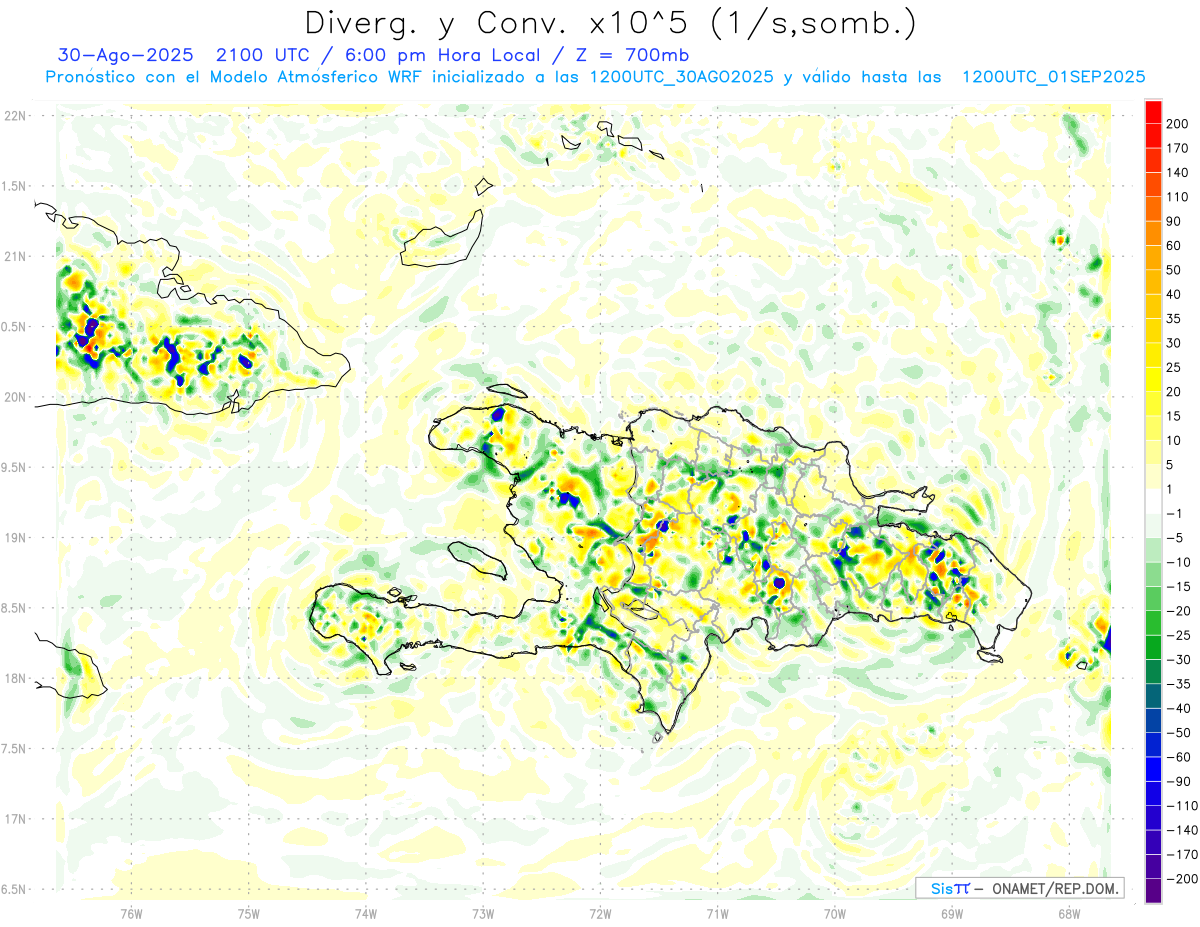This screenshot has height=927, width=1200.
Task: Click the colorbar label "-35"
Action: 1178,684
